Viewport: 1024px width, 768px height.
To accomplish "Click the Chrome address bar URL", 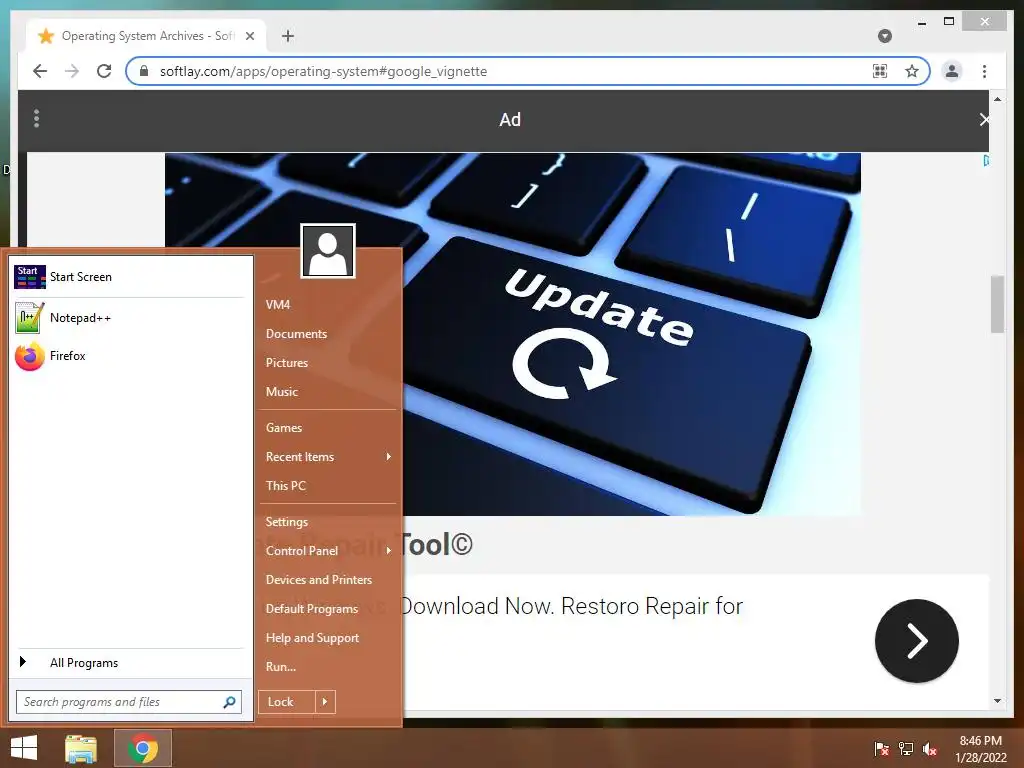I will [x=323, y=71].
